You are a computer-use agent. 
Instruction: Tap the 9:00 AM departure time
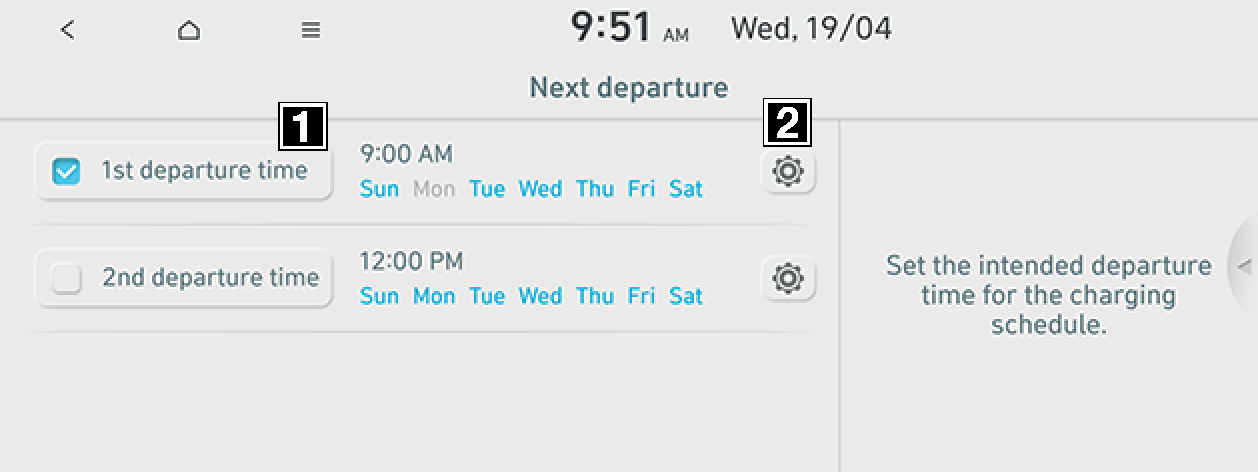[406, 154]
